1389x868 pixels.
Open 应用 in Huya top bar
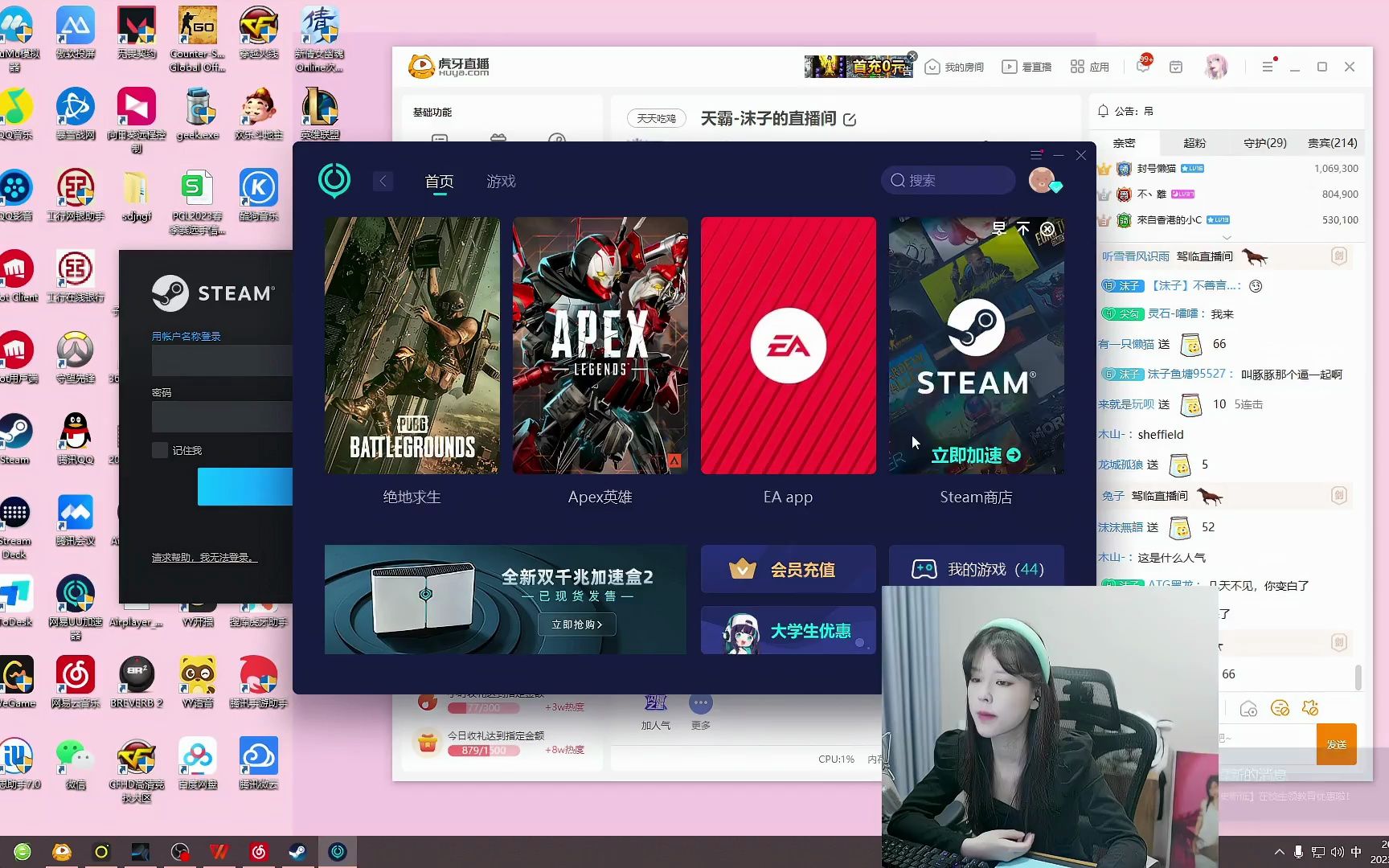[x=1090, y=67]
